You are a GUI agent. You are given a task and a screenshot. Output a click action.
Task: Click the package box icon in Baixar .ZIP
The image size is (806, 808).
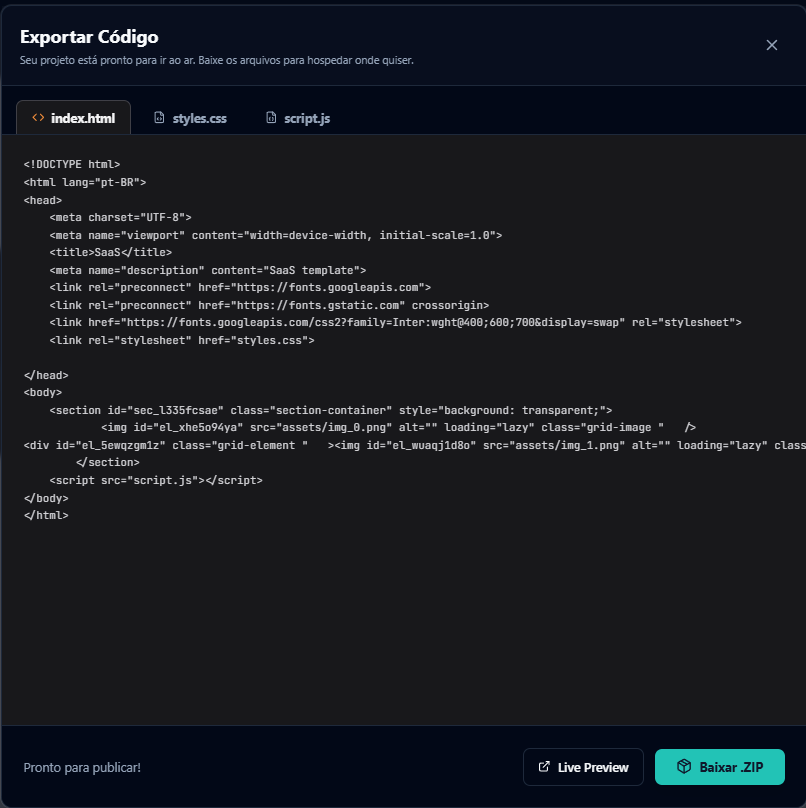tap(684, 766)
